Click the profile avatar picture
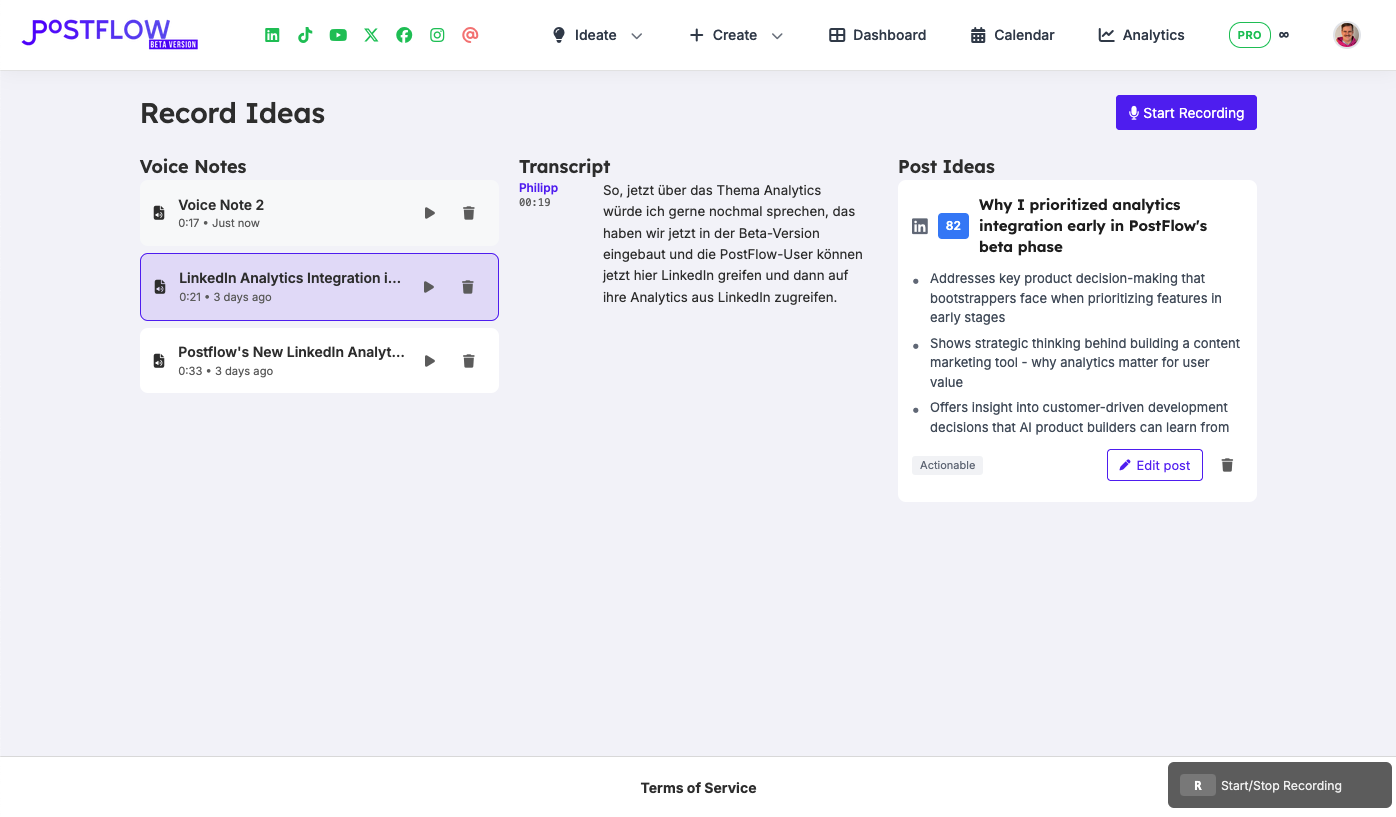 tap(1346, 34)
